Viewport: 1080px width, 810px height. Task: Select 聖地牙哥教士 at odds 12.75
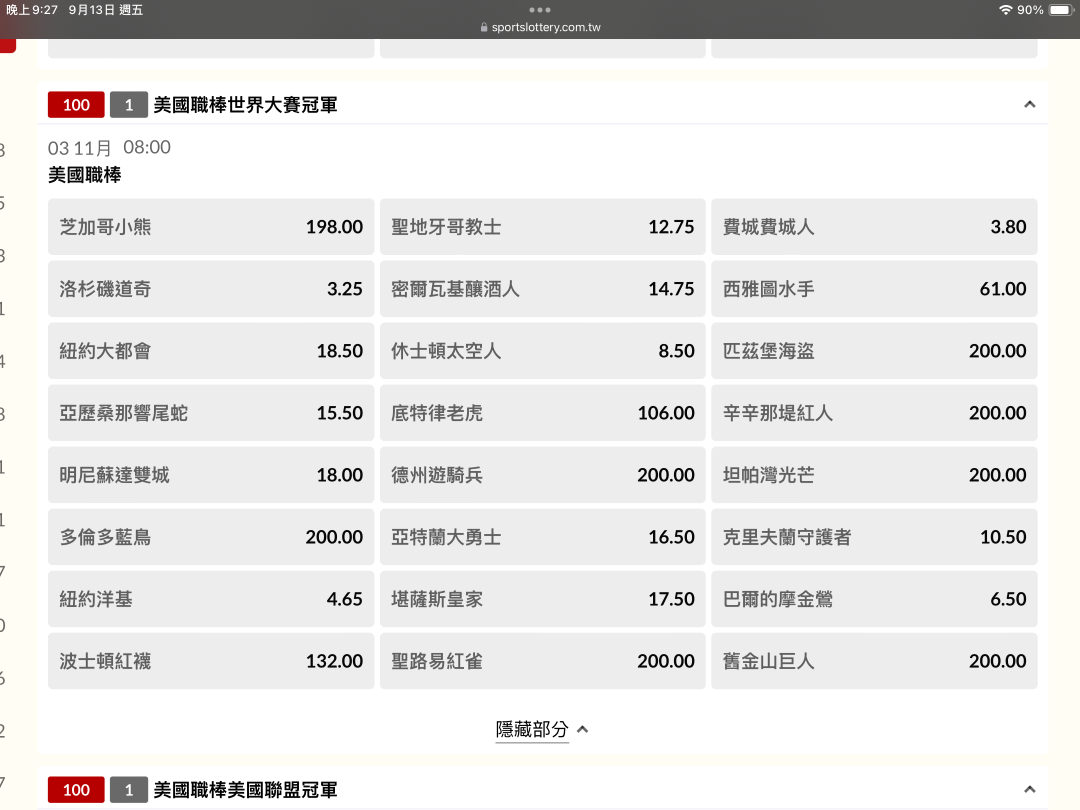(x=543, y=227)
